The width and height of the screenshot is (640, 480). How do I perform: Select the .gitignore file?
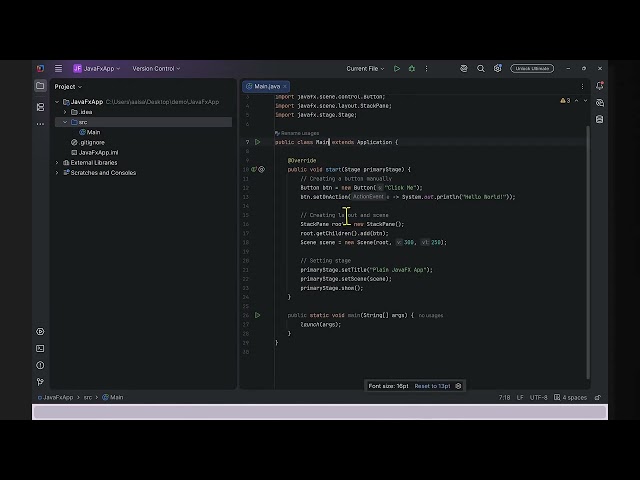(x=88, y=142)
